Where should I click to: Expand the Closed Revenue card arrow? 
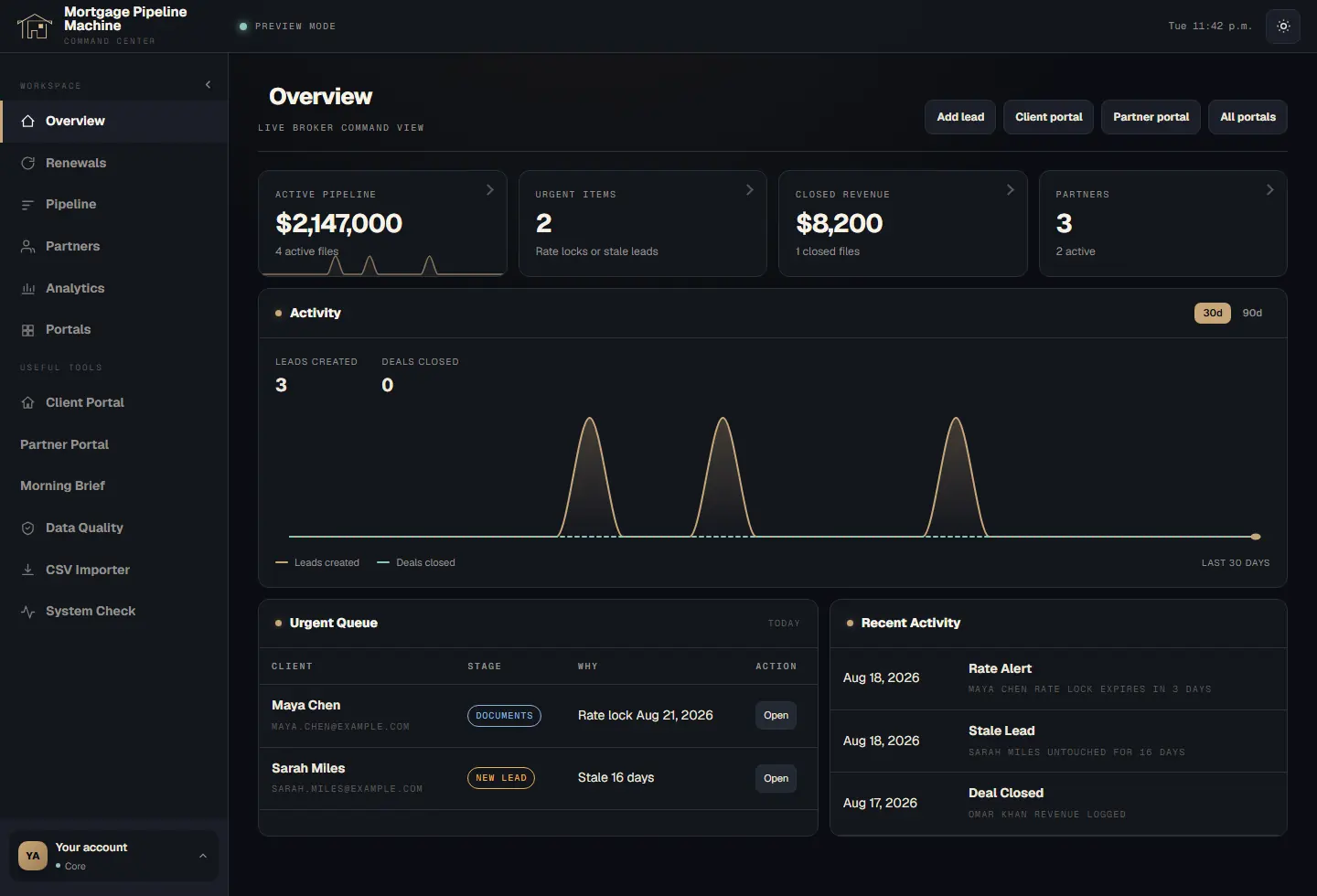(1011, 190)
